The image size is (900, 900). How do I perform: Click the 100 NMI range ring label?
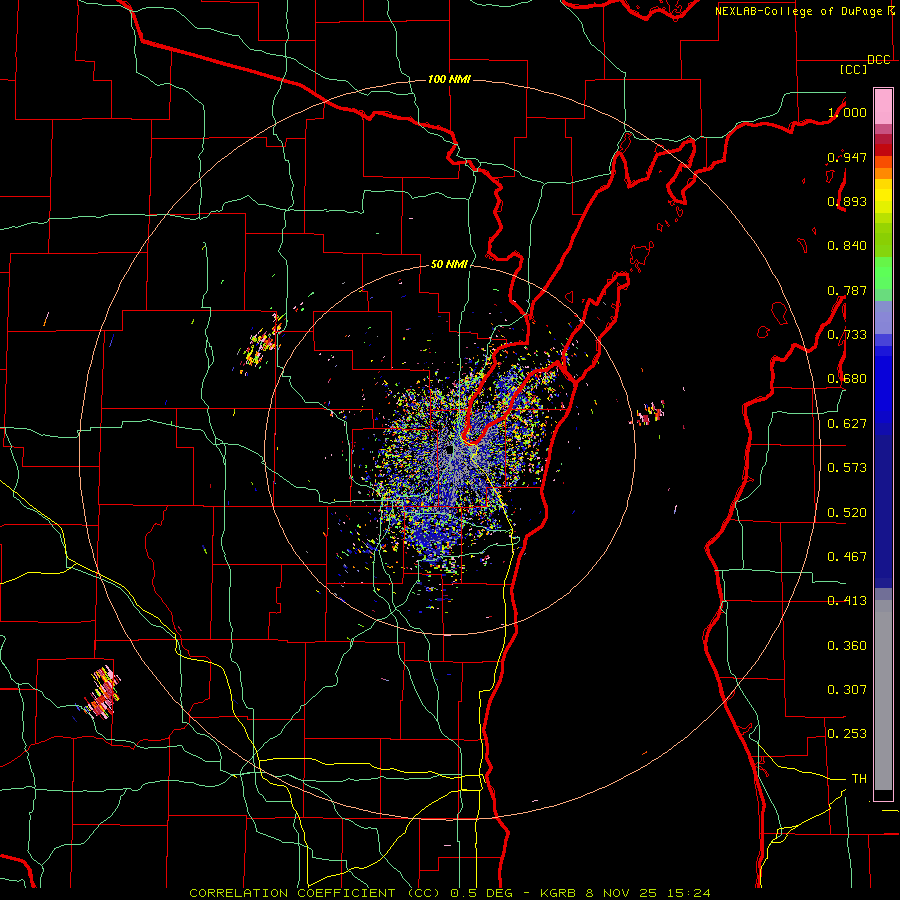(449, 79)
